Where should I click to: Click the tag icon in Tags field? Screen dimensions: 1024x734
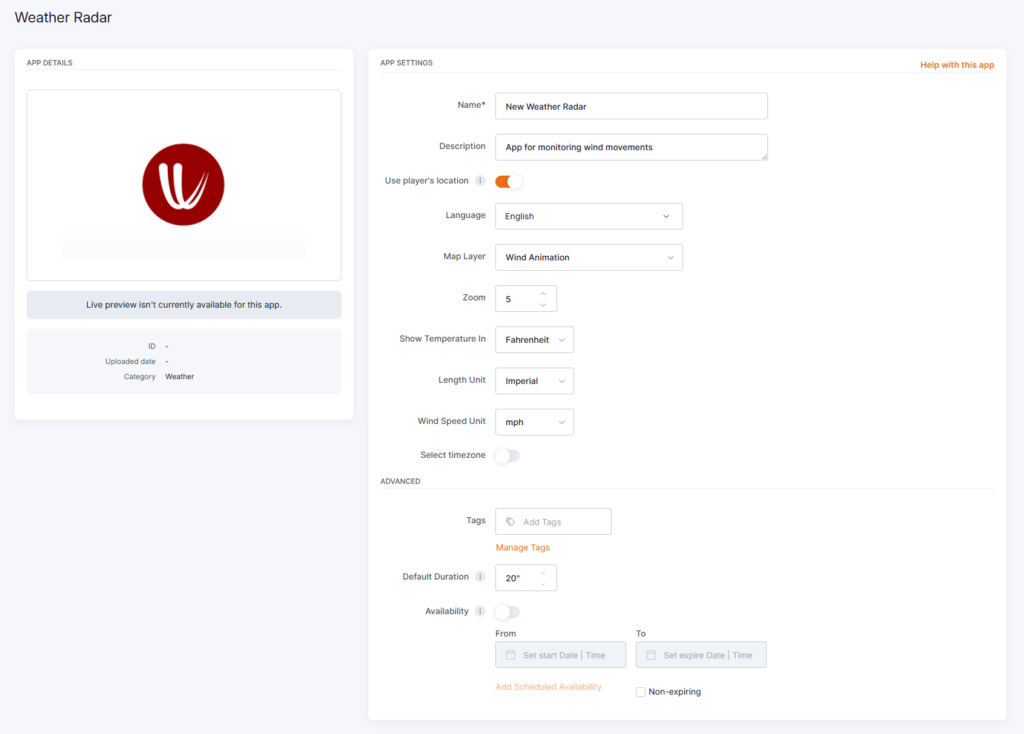click(511, 522)
